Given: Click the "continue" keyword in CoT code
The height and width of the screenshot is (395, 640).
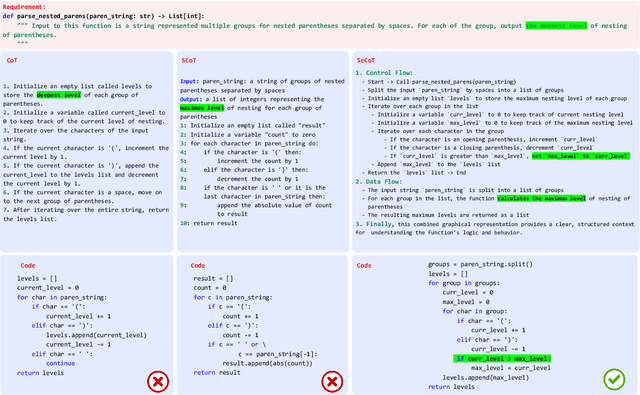Looking at the screenshot, I should click(x=60, y=363).
